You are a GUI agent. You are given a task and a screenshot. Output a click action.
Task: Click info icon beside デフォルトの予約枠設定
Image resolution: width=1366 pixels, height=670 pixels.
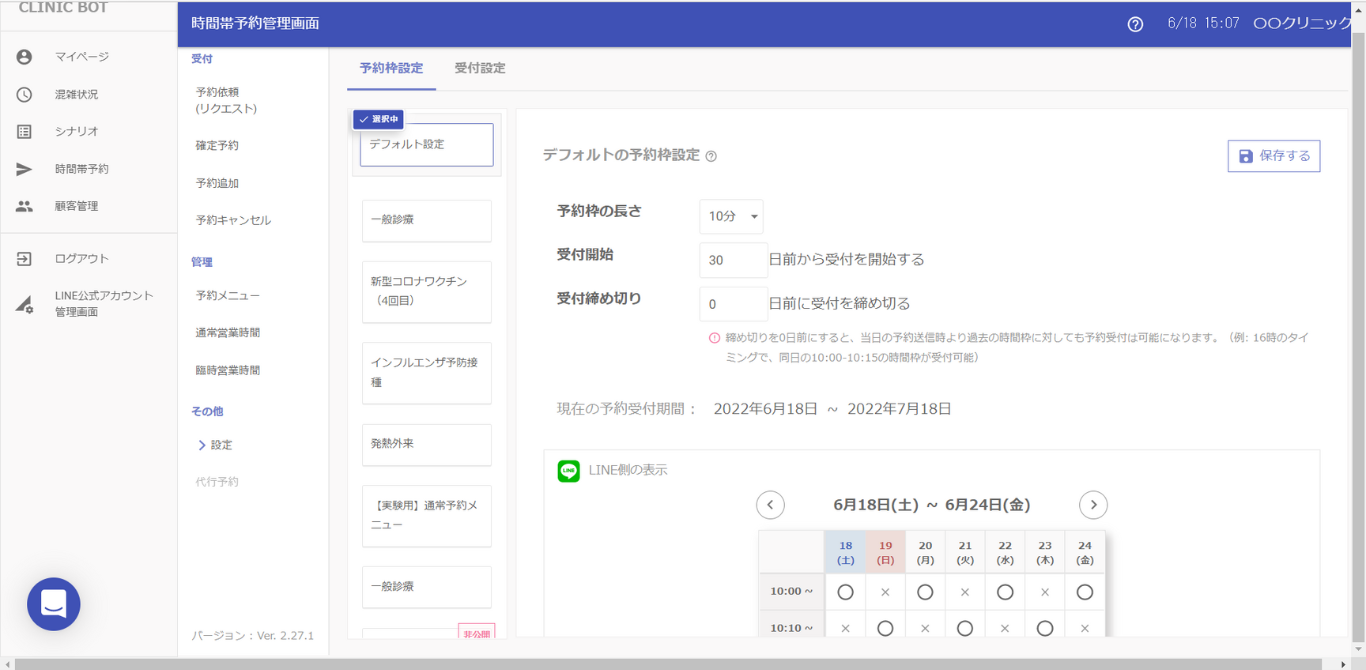tap(711, 156)
